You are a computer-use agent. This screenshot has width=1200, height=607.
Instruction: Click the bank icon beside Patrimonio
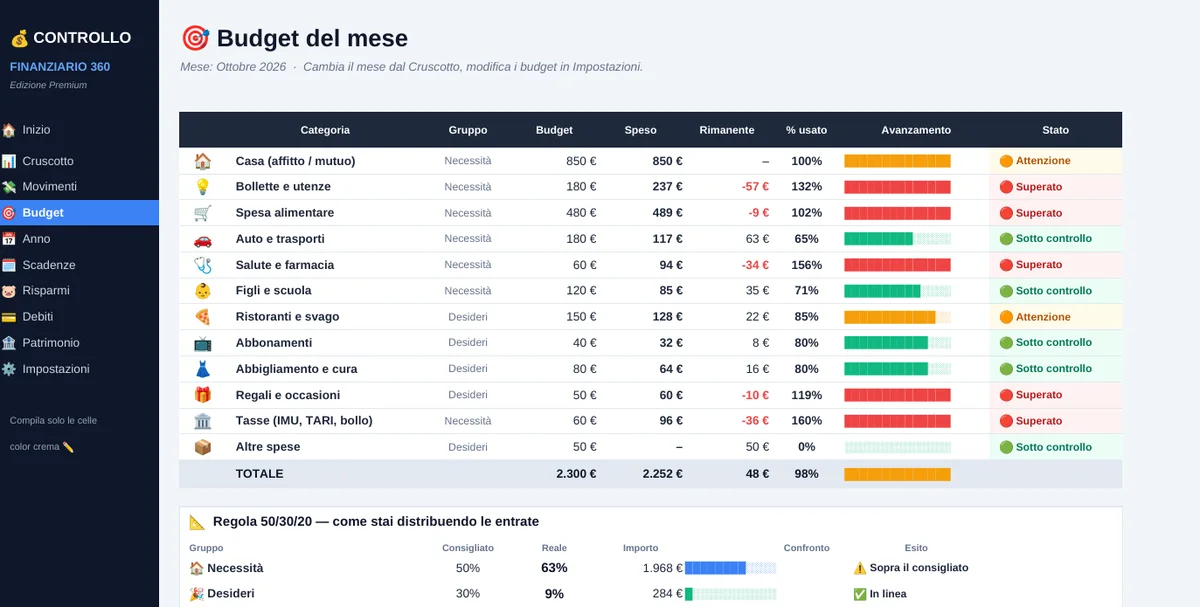(9, 343)
